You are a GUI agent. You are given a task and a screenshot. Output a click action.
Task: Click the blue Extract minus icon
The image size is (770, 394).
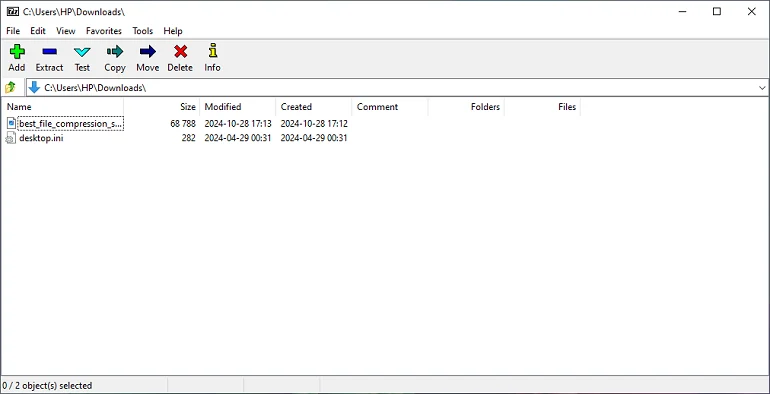(49, 52)
